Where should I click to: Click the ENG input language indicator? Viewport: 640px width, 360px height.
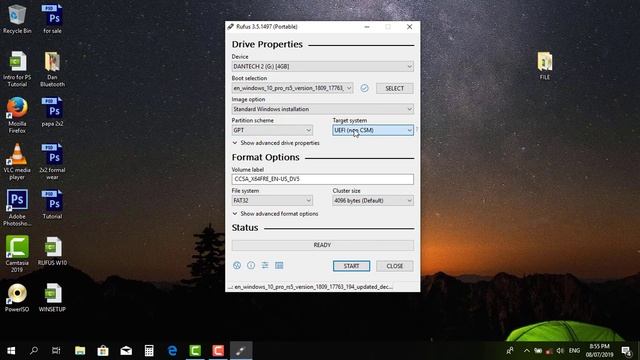pyautogui.click(x=574, y=350)
